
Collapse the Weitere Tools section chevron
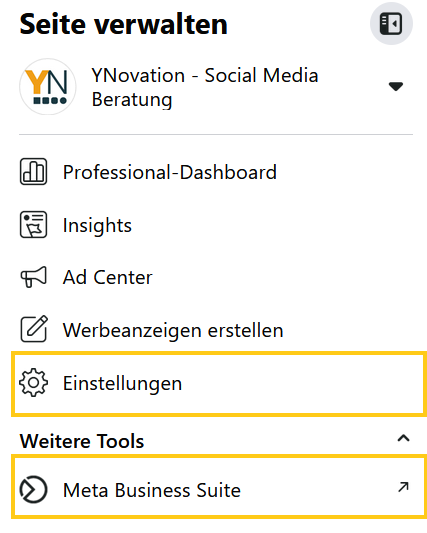[404, 438]
